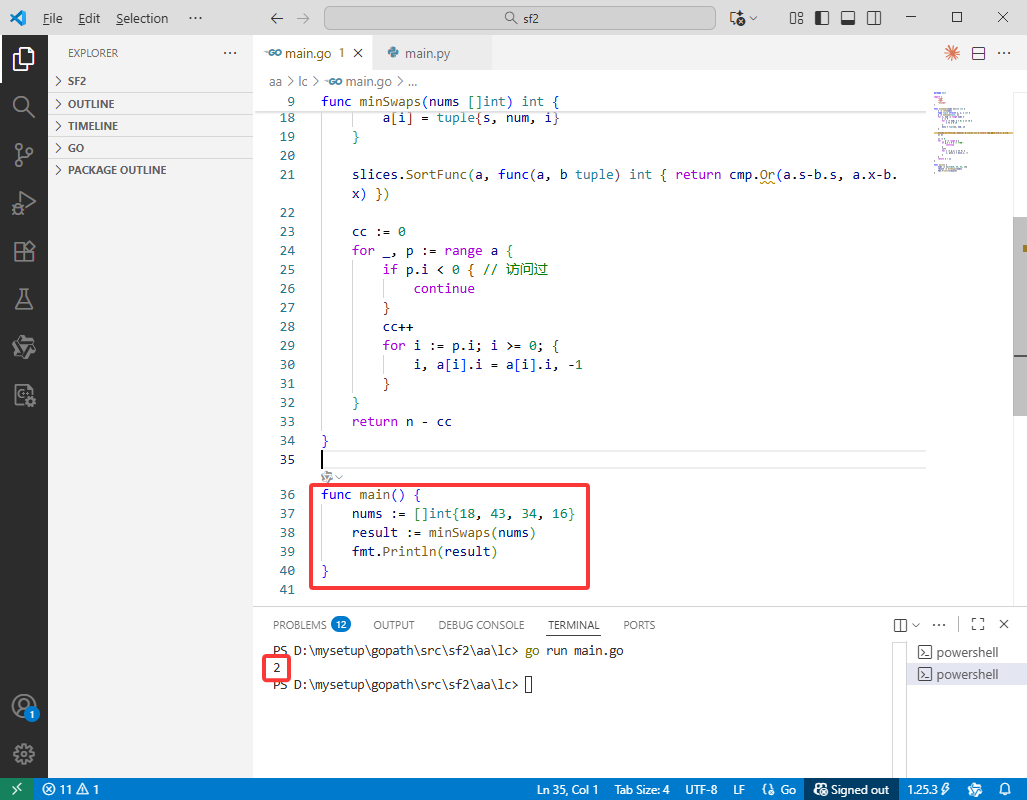Expand the SF2 folder section
1027x800 pixels.
[151, 81]
